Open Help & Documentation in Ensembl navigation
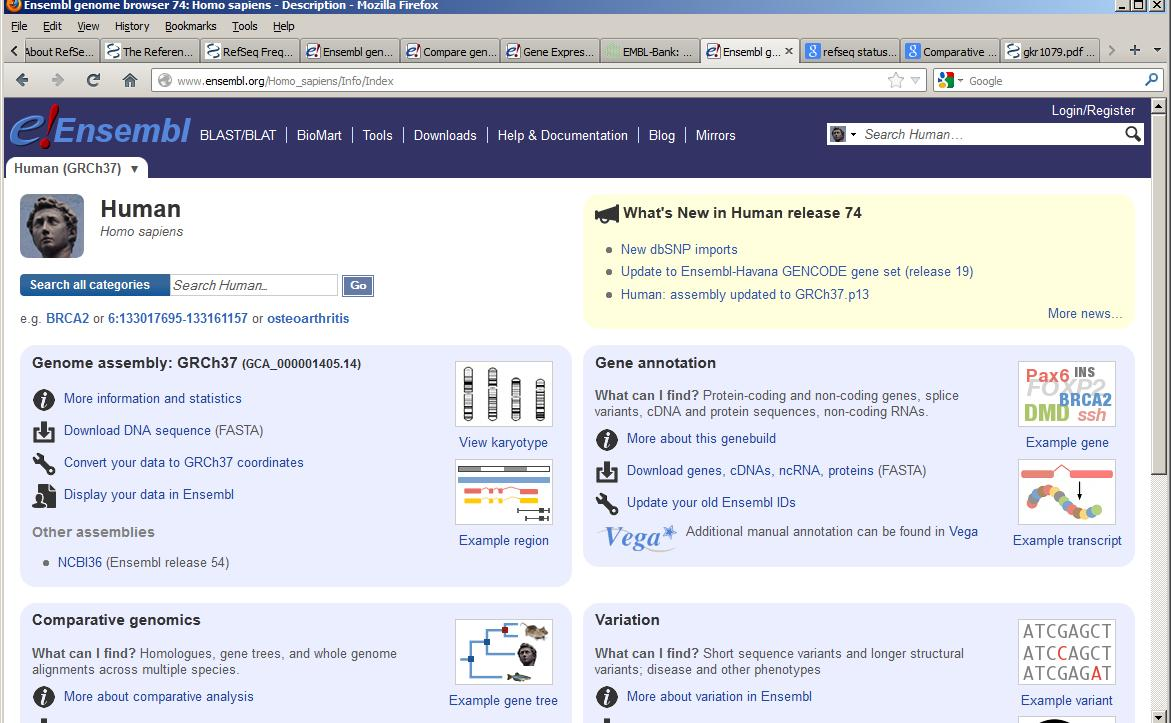 [x=562, y=135]
